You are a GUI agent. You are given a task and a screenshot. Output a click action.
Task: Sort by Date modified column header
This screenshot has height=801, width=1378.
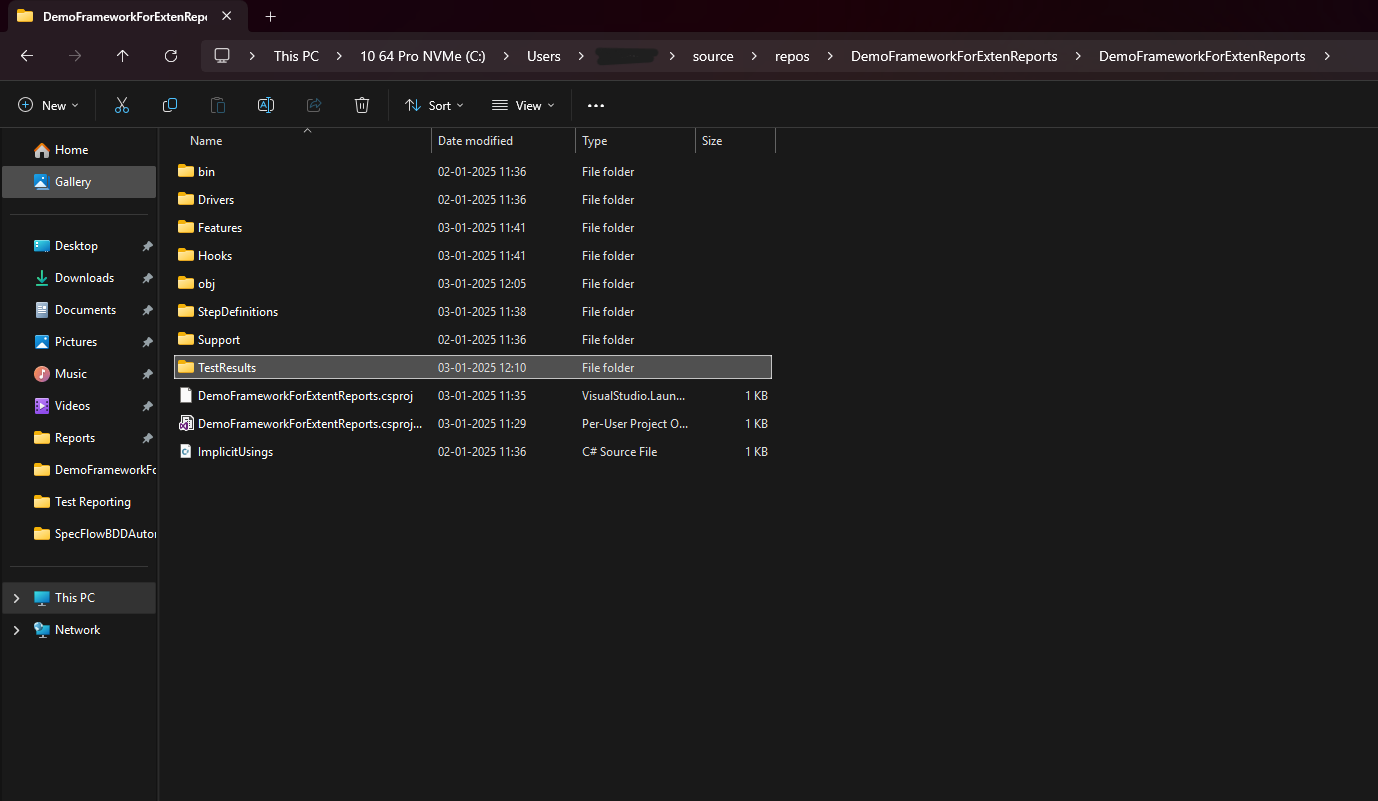click(x=504, y=141)
